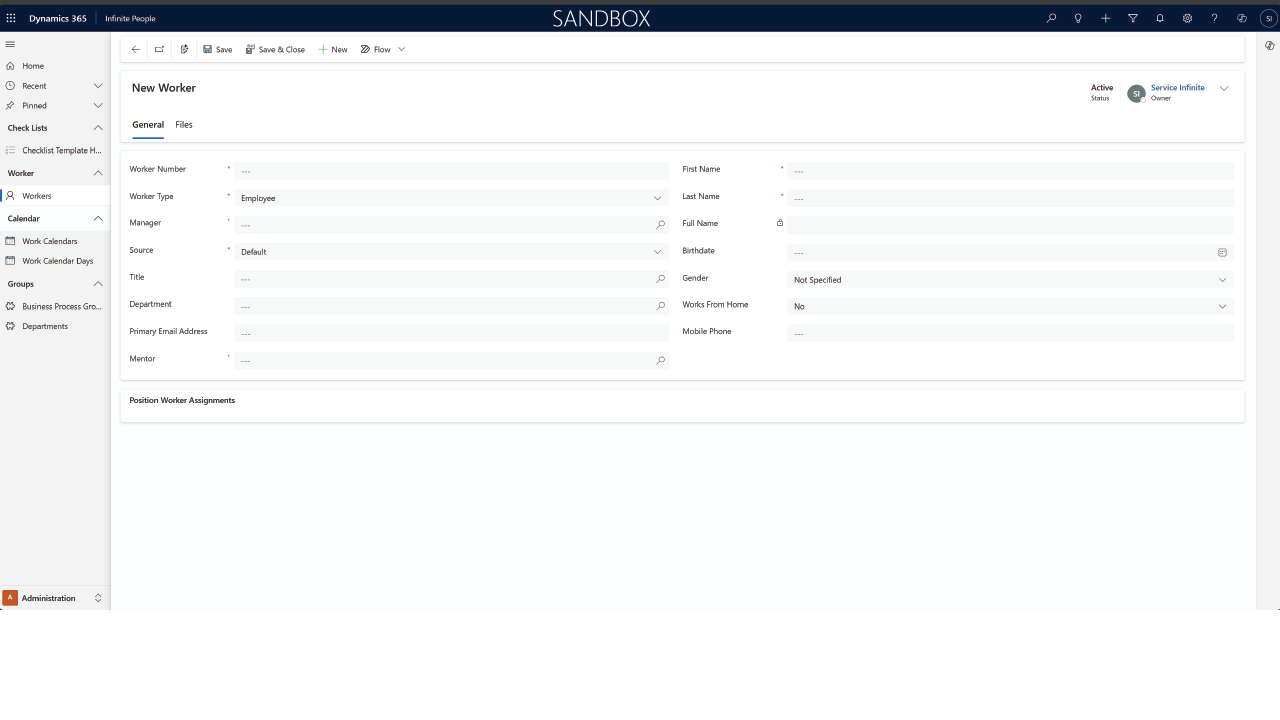Collapse the hamburger site map menu

pyautogui.click(x=10, y=44)
